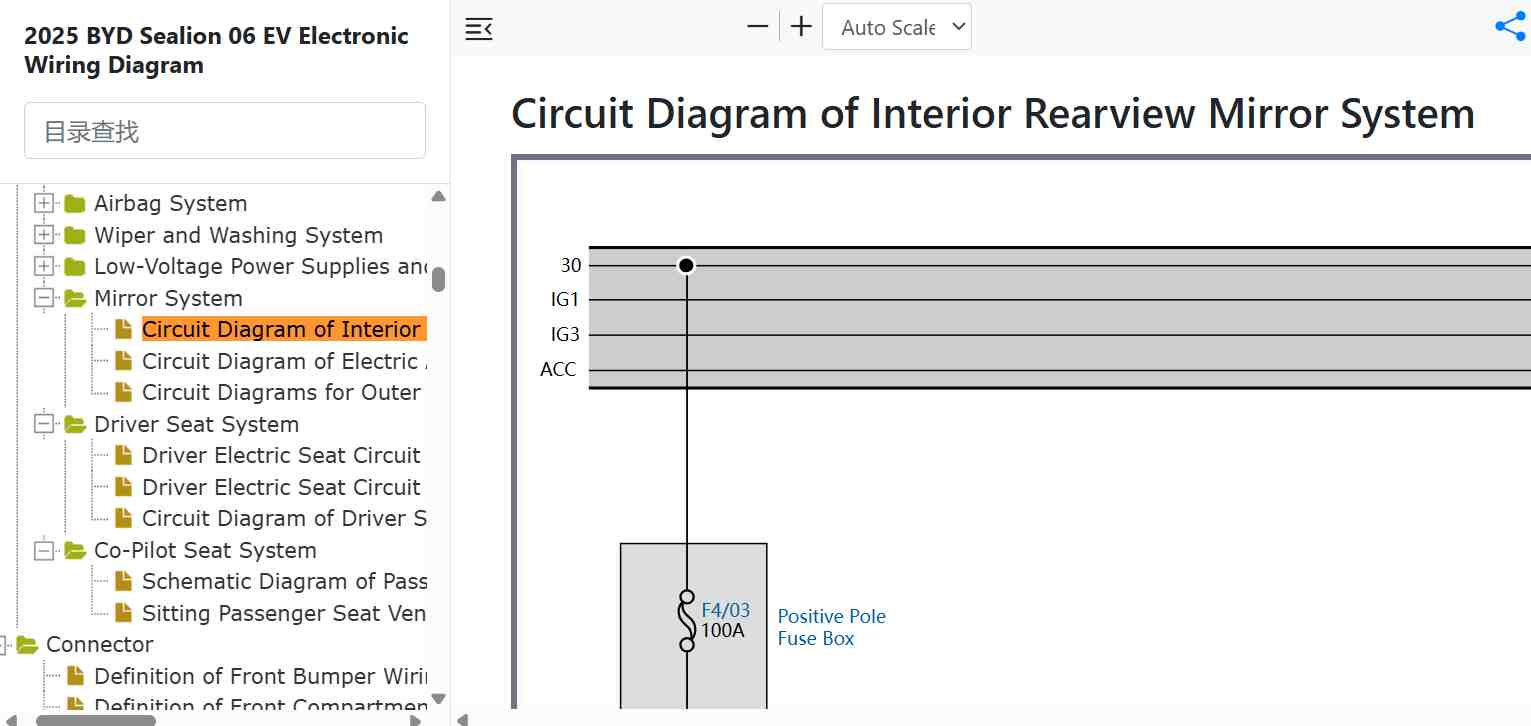Click the Mirror System open-folder icon
Image resolution: width=1531 pixels, height=726 pixels.
[75, 299]
